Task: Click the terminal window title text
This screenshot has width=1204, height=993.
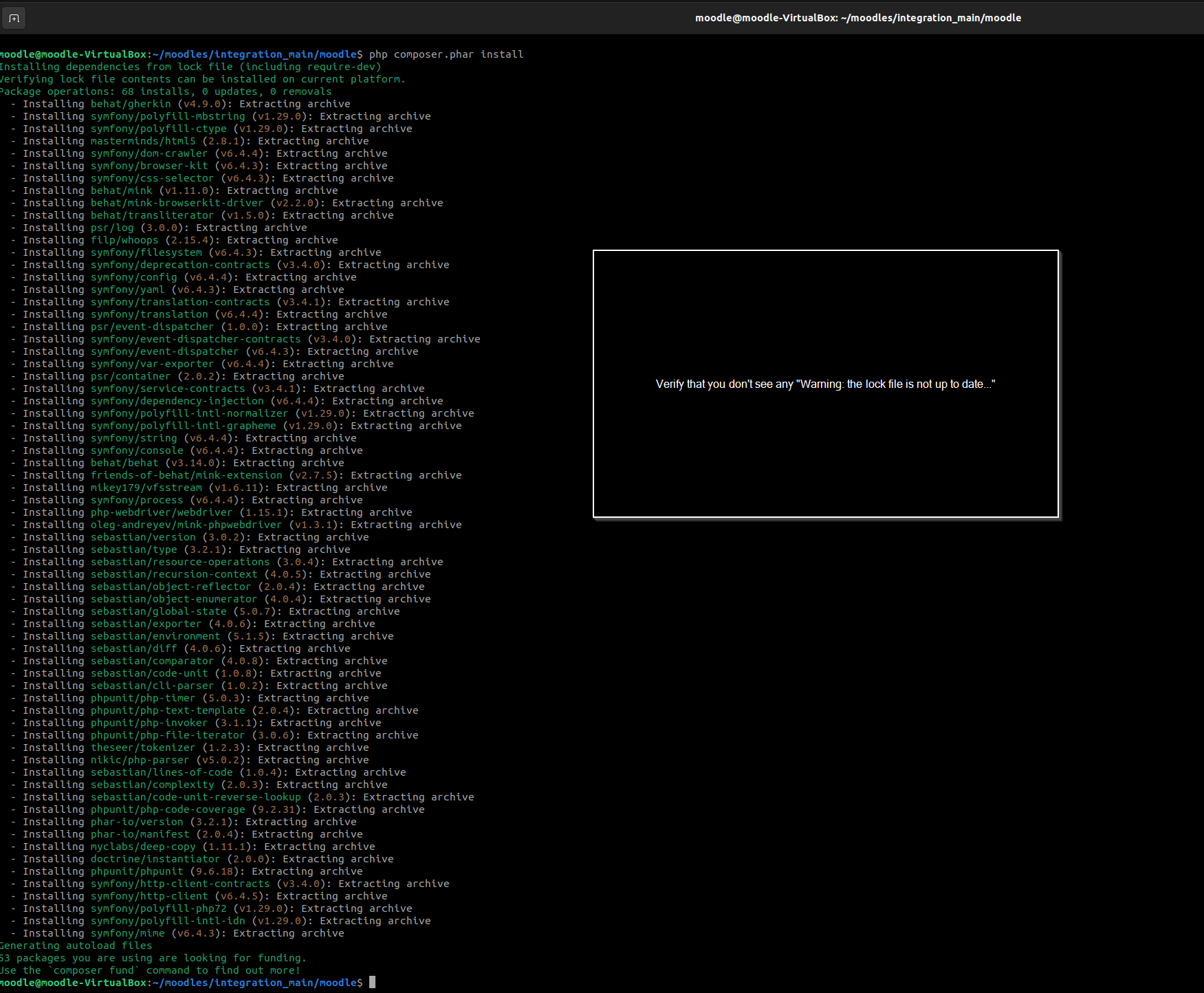Action: click(858, 18)
